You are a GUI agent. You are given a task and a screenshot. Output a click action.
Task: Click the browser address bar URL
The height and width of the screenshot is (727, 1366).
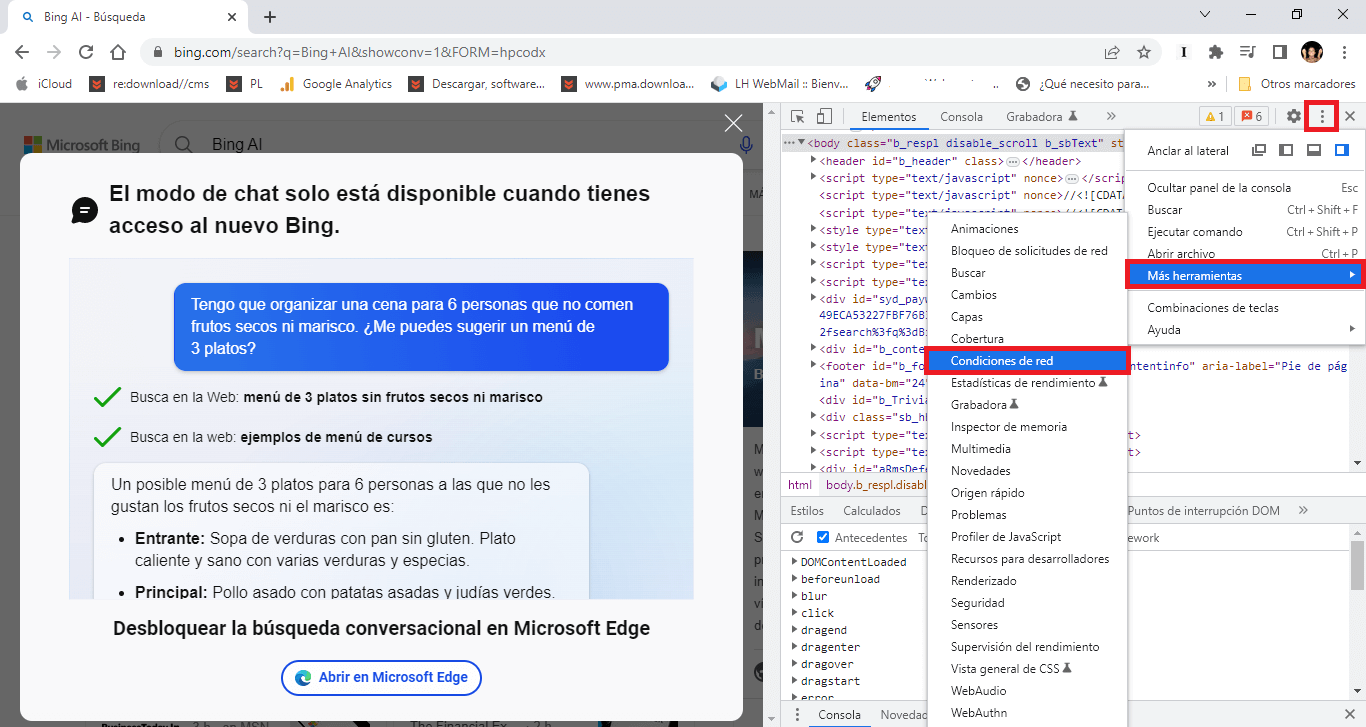[x=360, y=52]
